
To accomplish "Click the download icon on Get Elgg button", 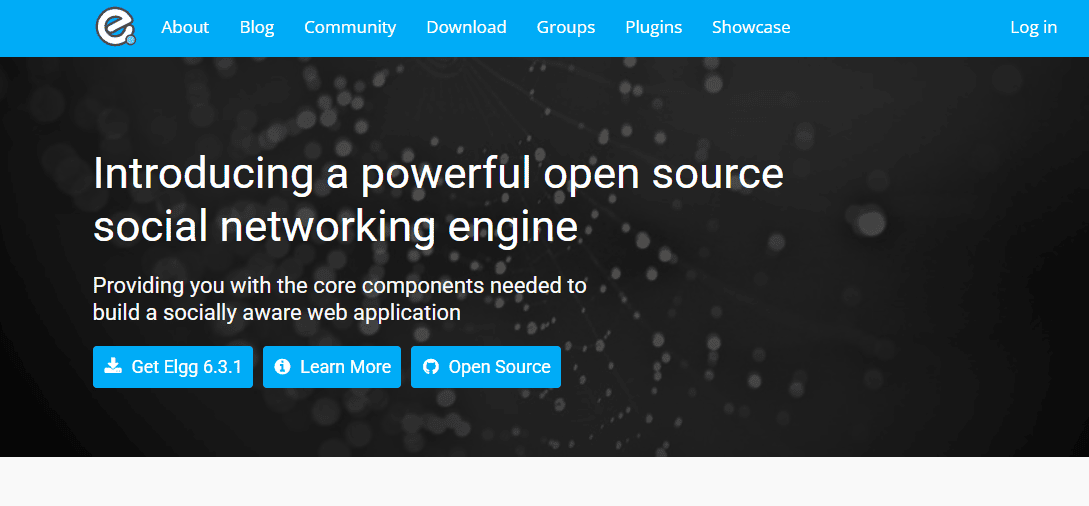I will click(113, 366).
